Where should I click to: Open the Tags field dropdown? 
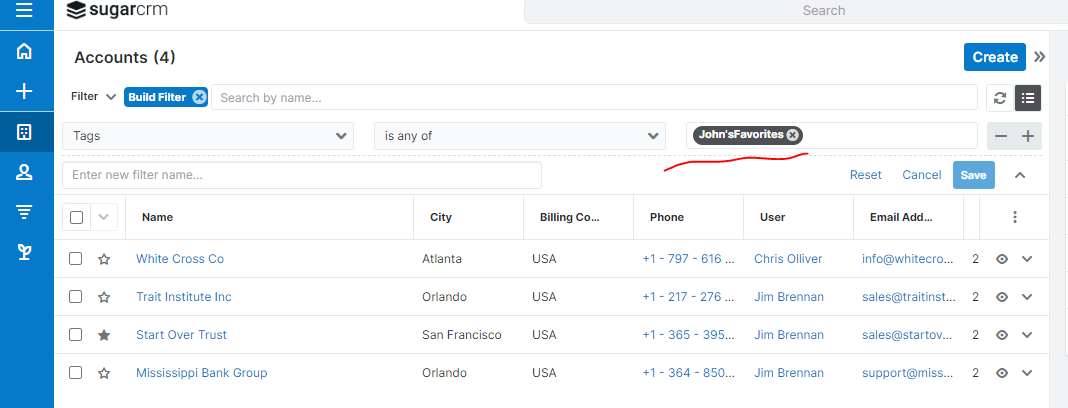pyautogui.click(x=207, y=136)
